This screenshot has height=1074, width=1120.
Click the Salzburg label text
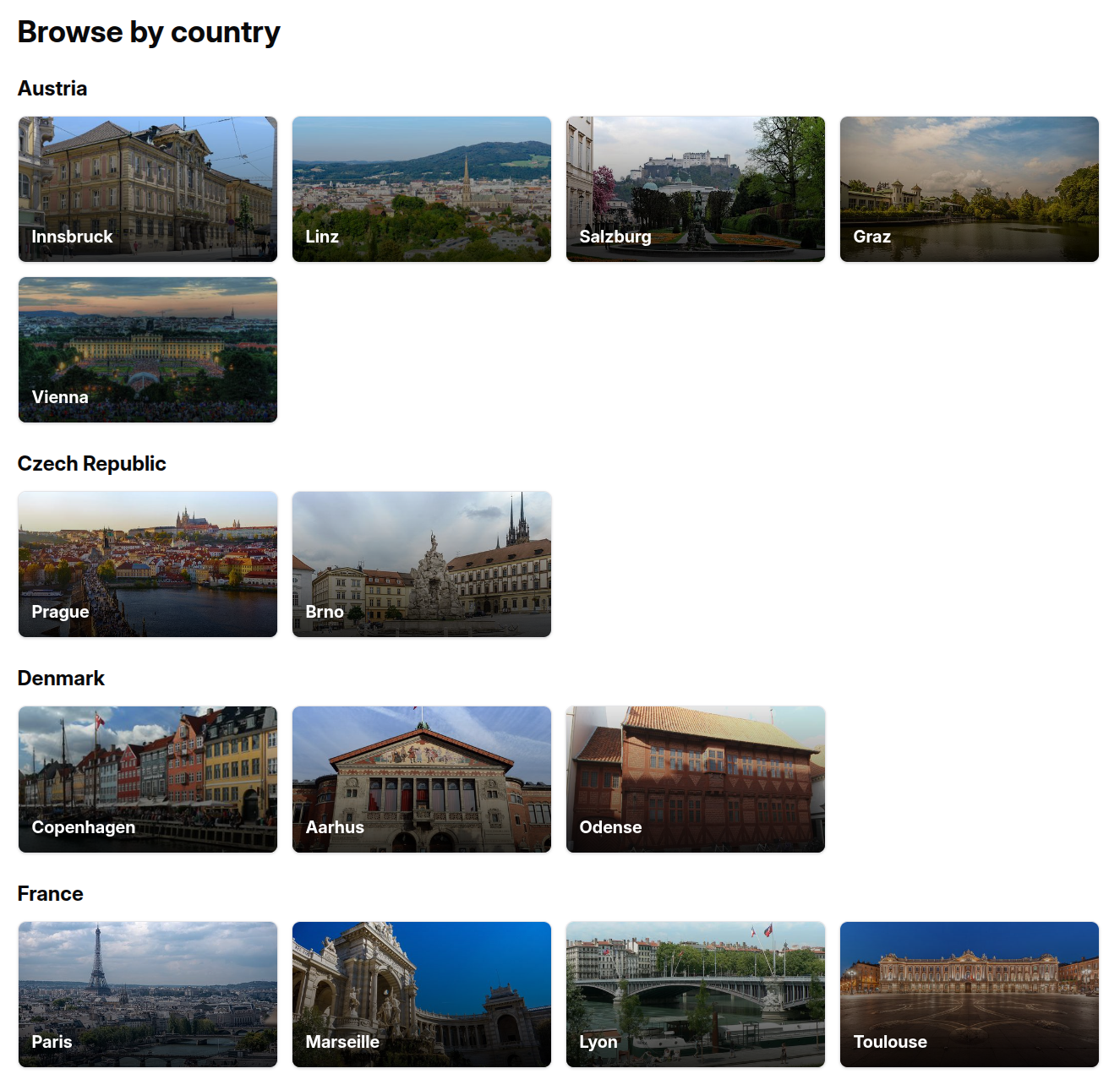(x=615, y=237)
